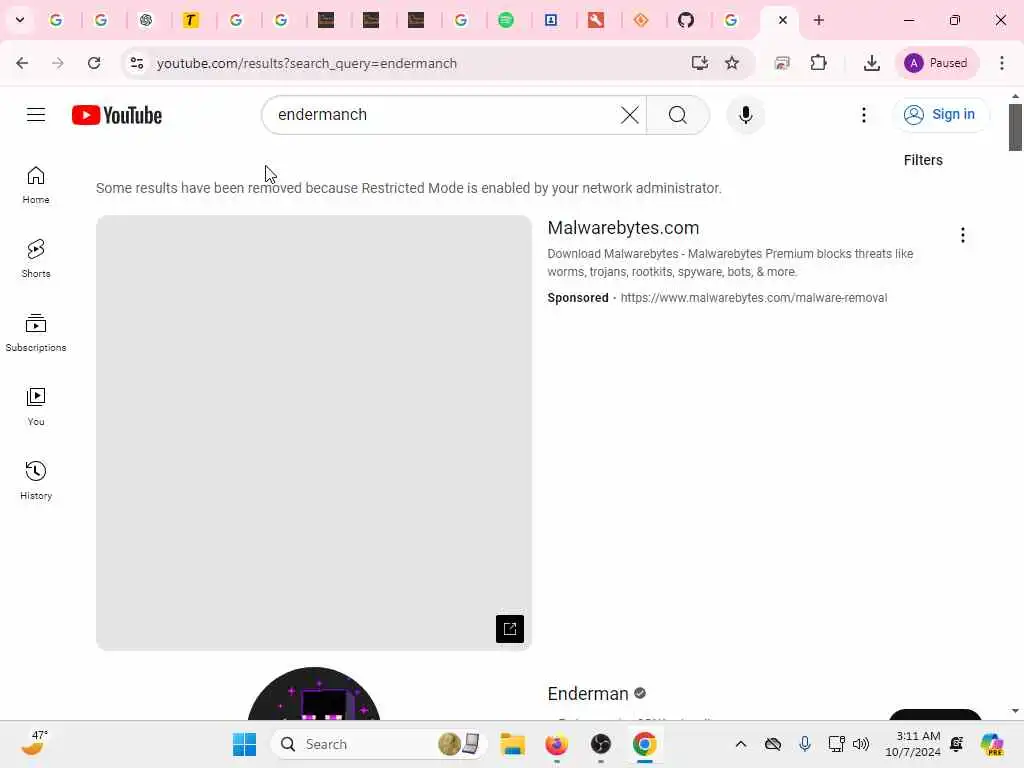1024x768 pixels.
Task: Open the YouTube hamburger guide menu
Action: pyautogui.click(x=36, y=115)
